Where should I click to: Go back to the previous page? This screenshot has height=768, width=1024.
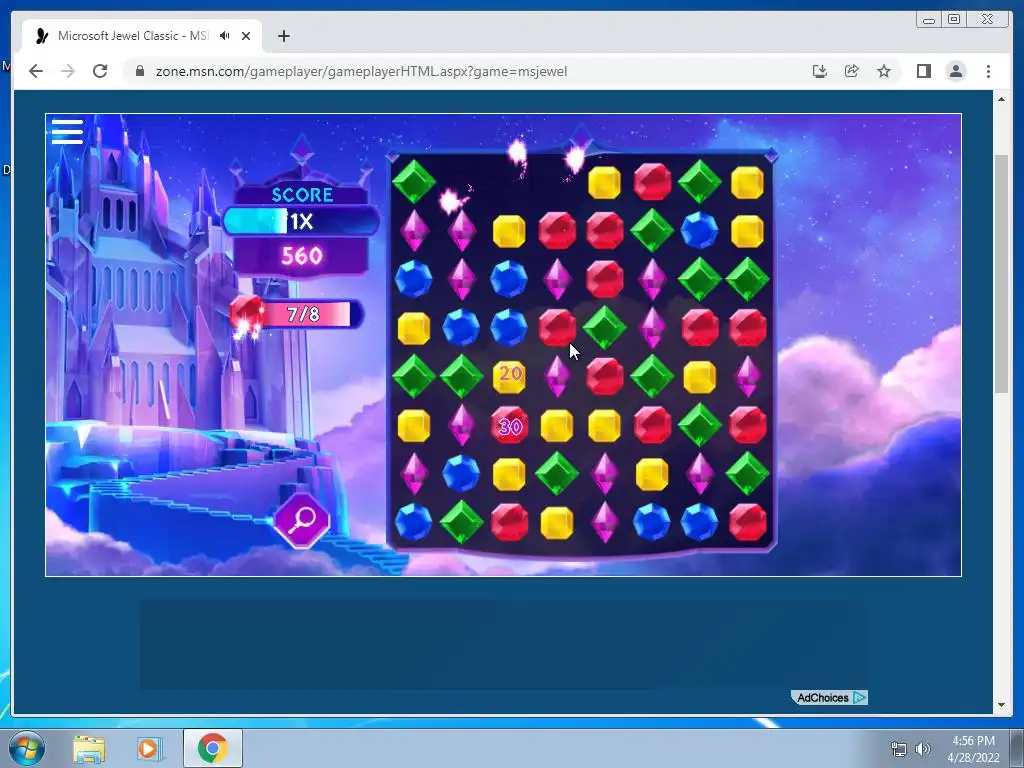click(x=36, y=71)
